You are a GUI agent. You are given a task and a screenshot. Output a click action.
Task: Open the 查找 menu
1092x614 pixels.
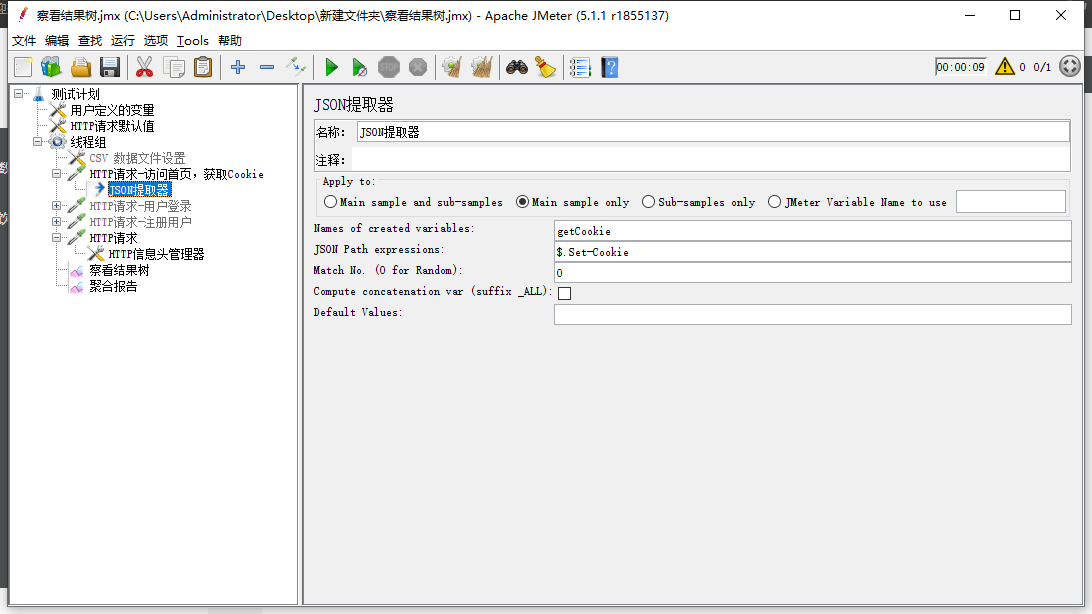[90, 40]
